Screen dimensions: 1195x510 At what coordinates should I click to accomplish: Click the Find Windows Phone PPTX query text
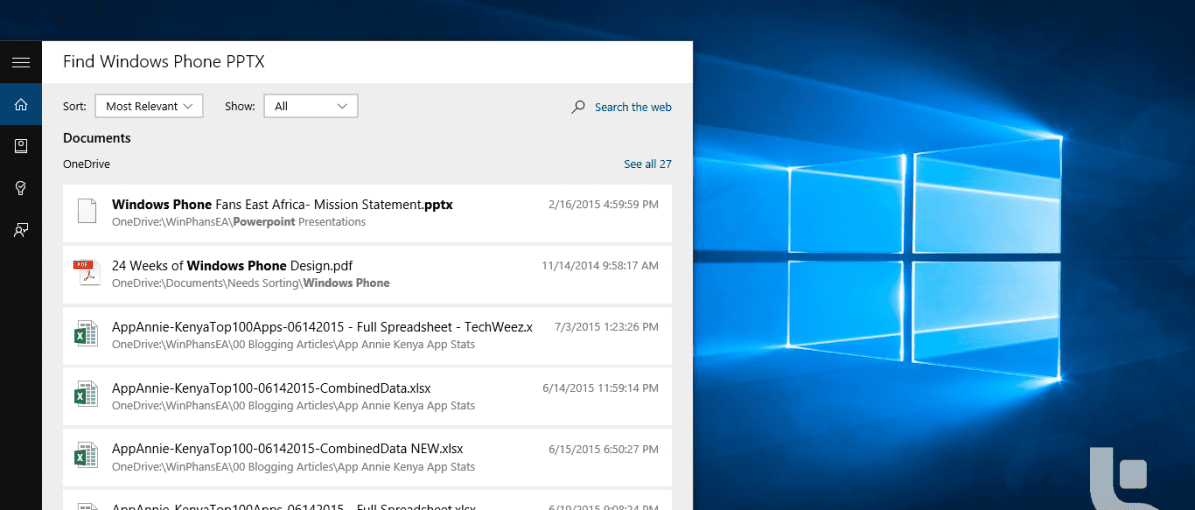tap(164, 62)
